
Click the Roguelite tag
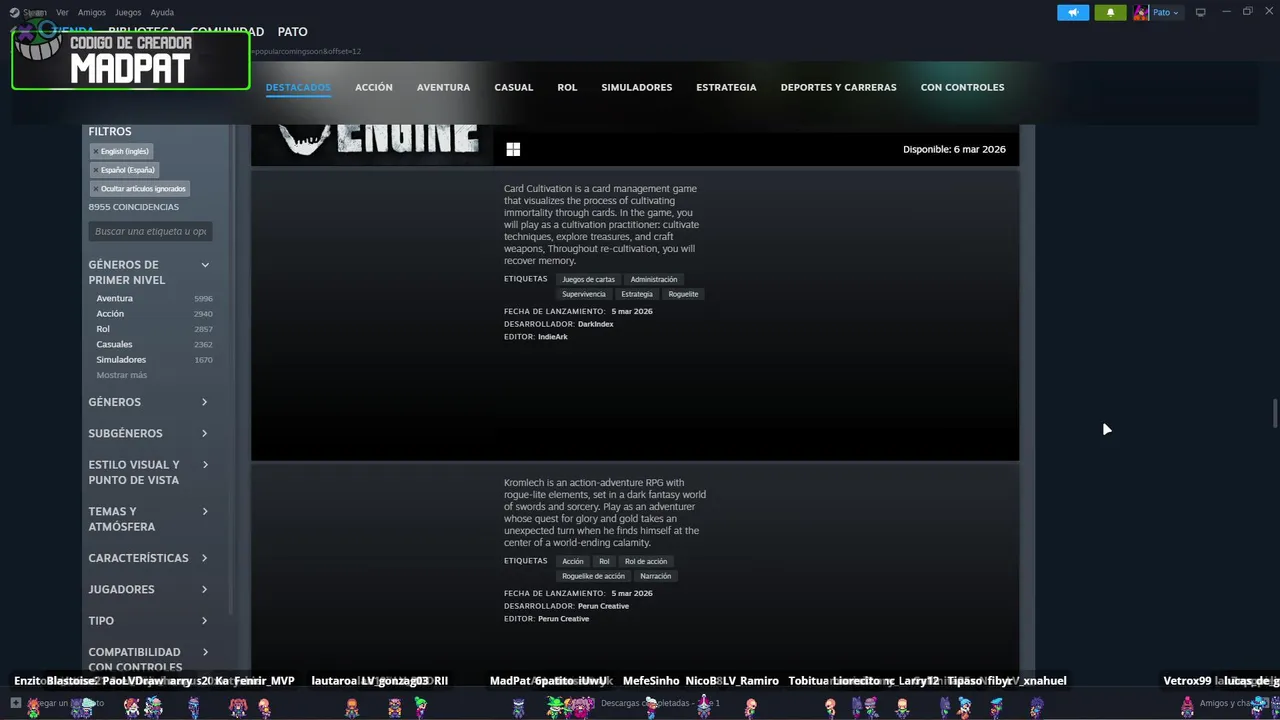683,294
